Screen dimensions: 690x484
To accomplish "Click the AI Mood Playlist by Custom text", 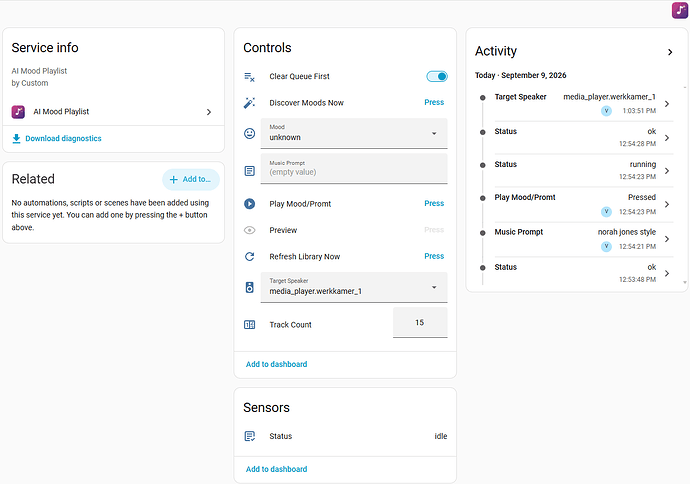I will (39, 77).
